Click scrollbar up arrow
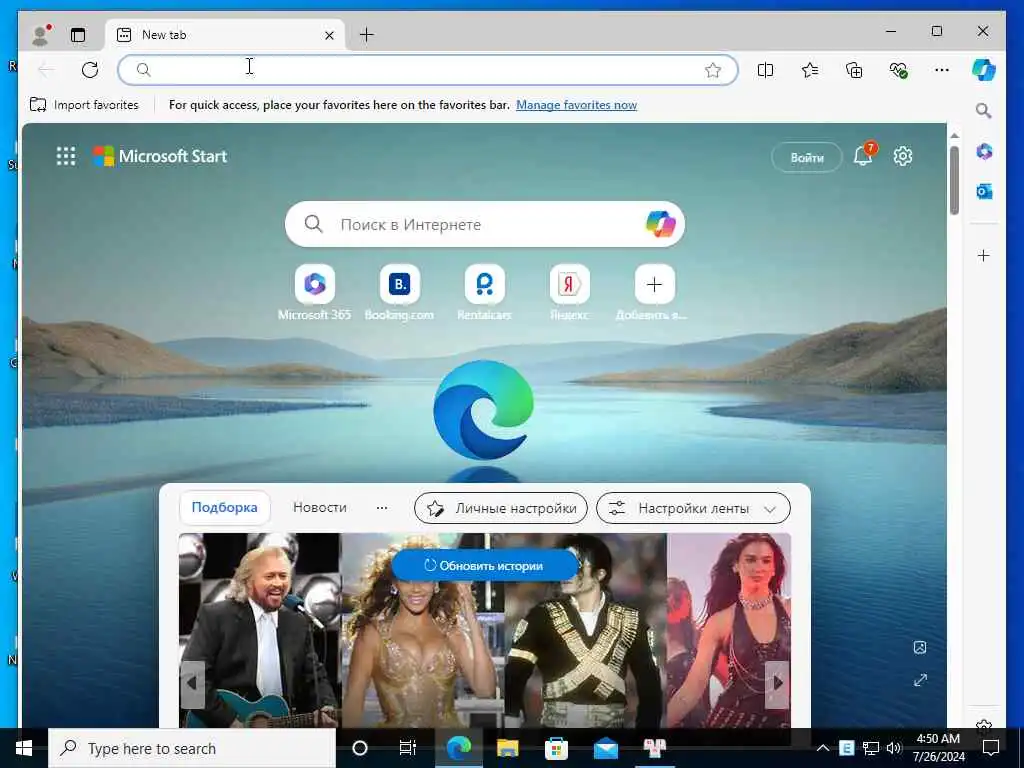This screenshot has height=768, width=1024. coord(954,135)
